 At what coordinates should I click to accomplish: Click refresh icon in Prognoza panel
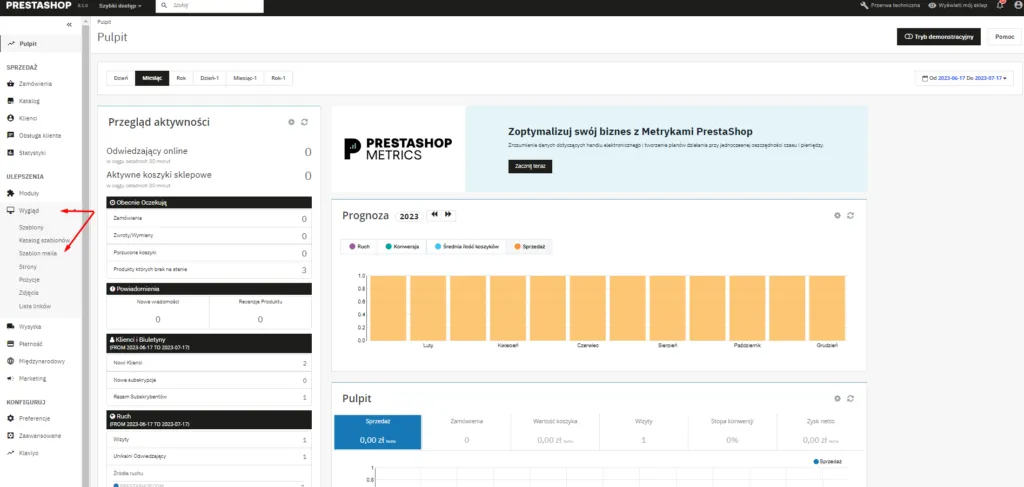tap(850, 215)
